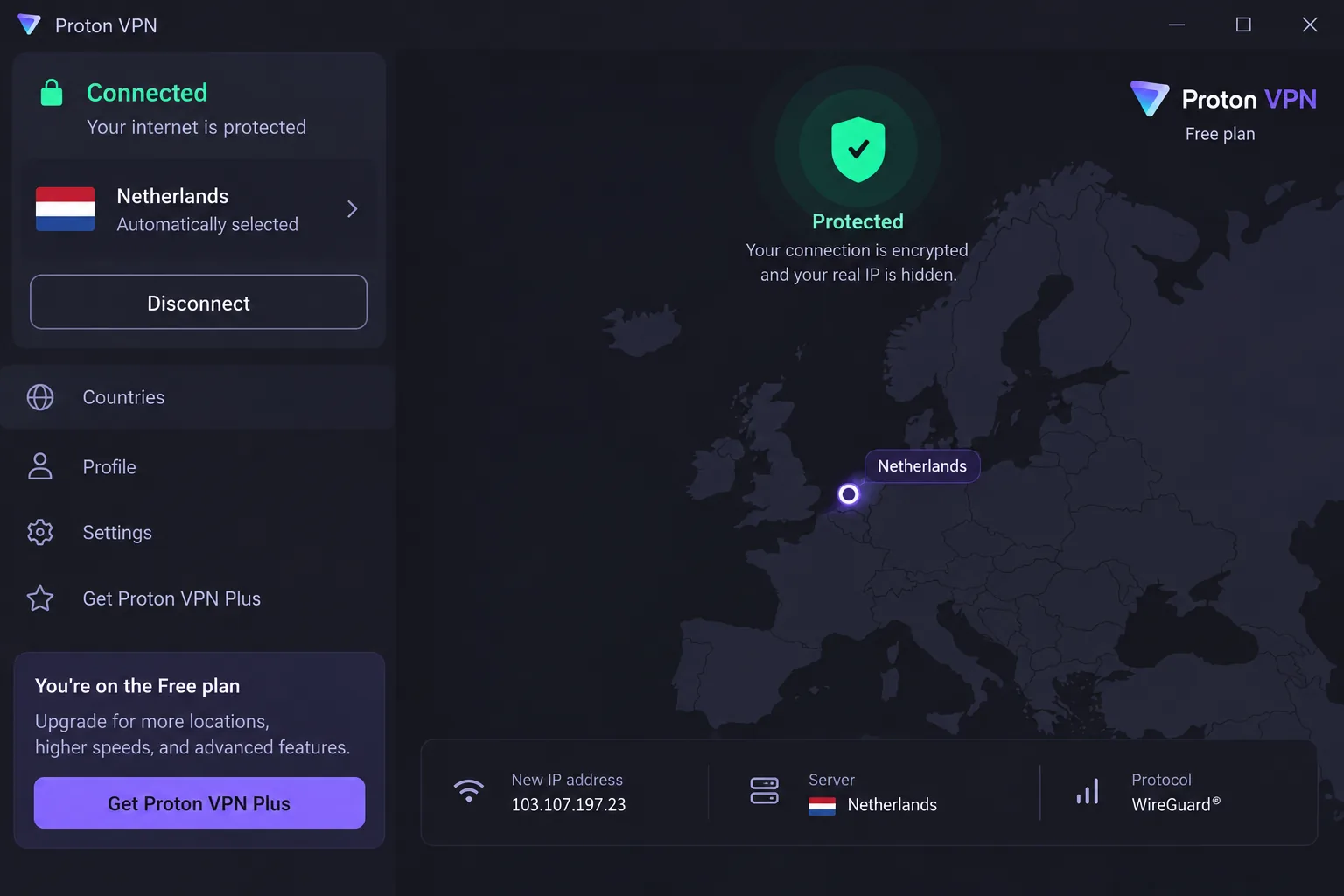The height and width of the screenshot is (896, 1344).
Task: Click the You're on the Free plan heading
Action: 137,686
